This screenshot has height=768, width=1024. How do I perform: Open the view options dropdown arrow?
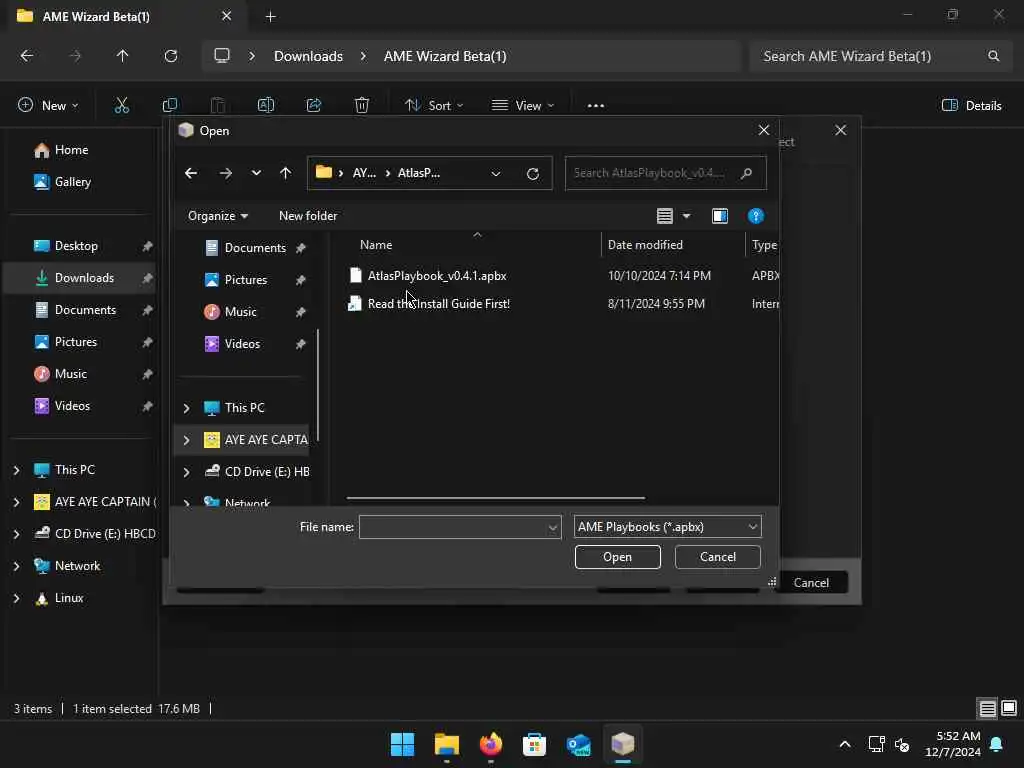[x=686, y=216]
